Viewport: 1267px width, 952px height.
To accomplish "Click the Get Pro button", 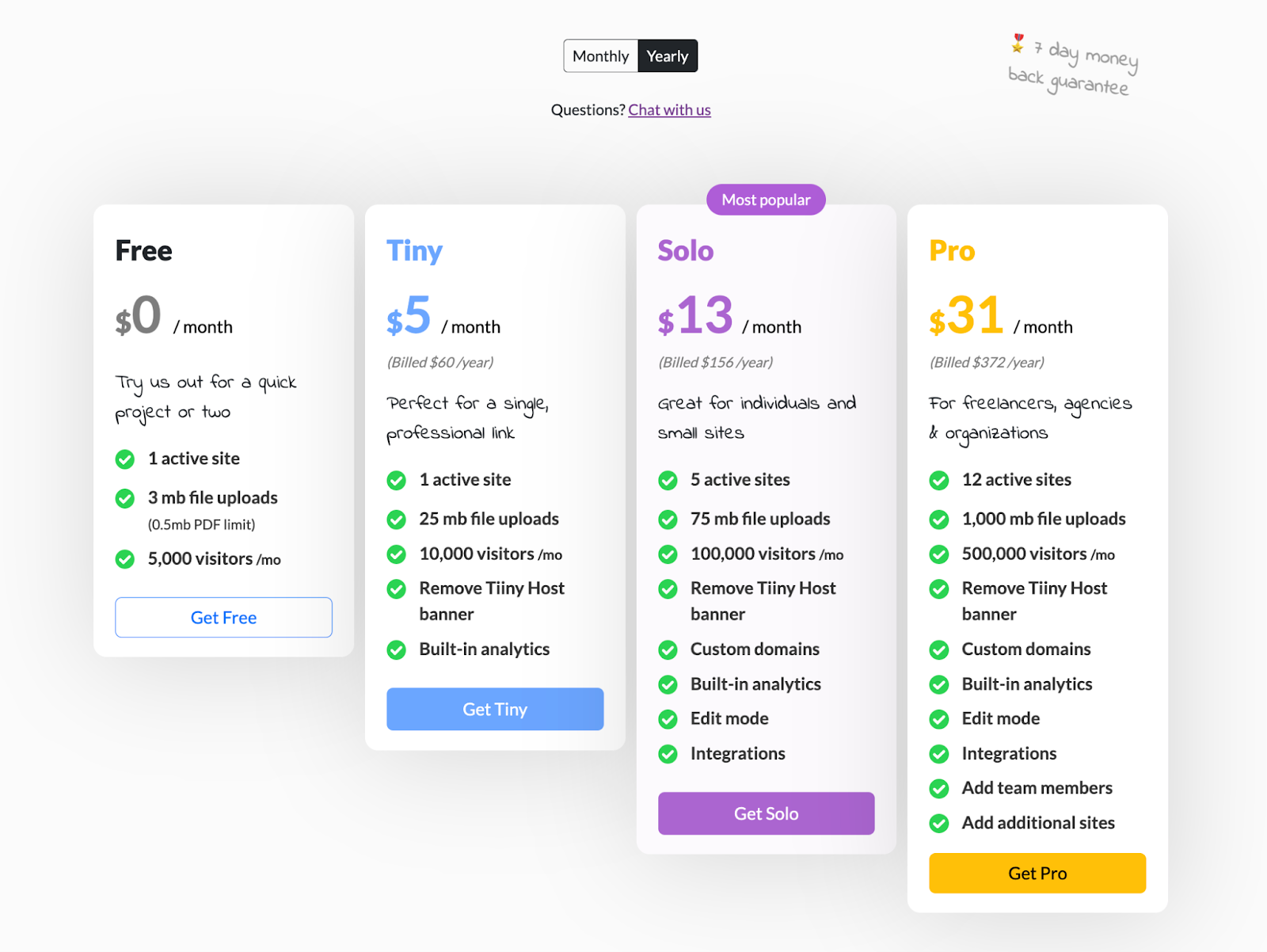I will [1037, 873].
